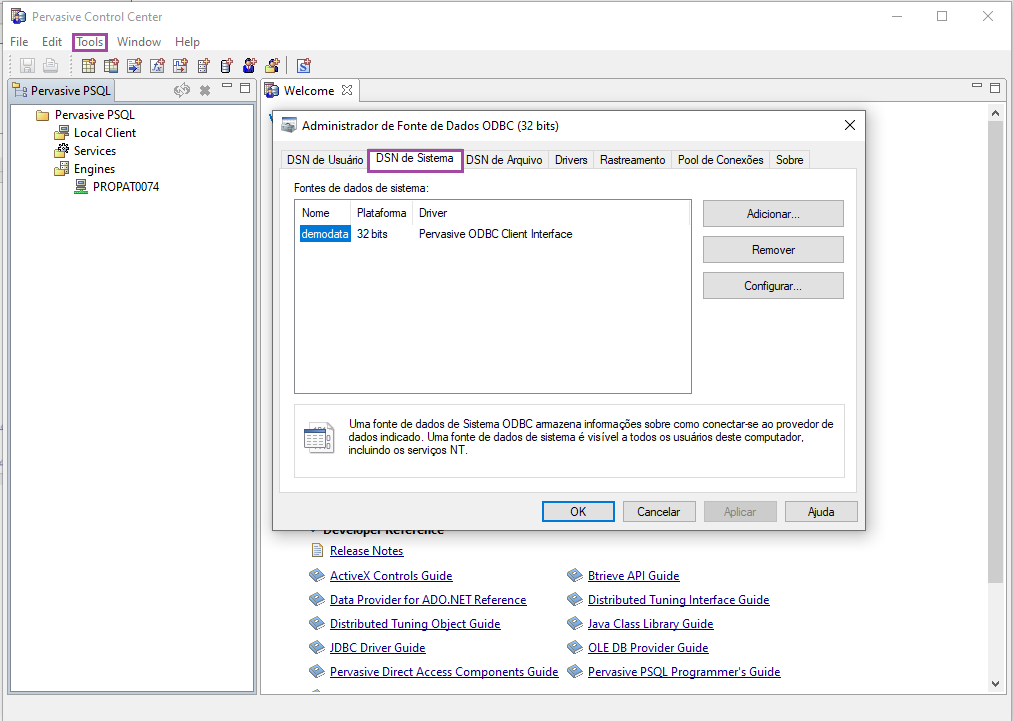Screen dimensions: 1013x721
Task: Click the Nome column header
Action: (x=324, y=213)
